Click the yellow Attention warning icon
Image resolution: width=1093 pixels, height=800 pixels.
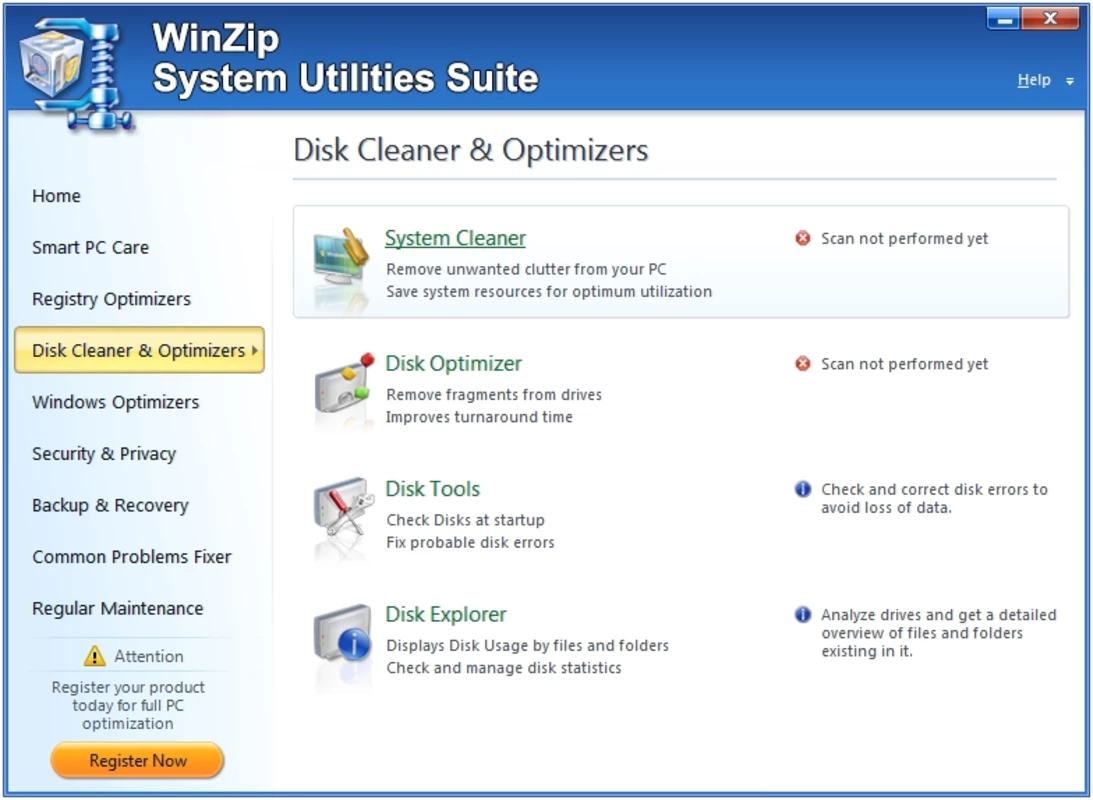(95, 656)
